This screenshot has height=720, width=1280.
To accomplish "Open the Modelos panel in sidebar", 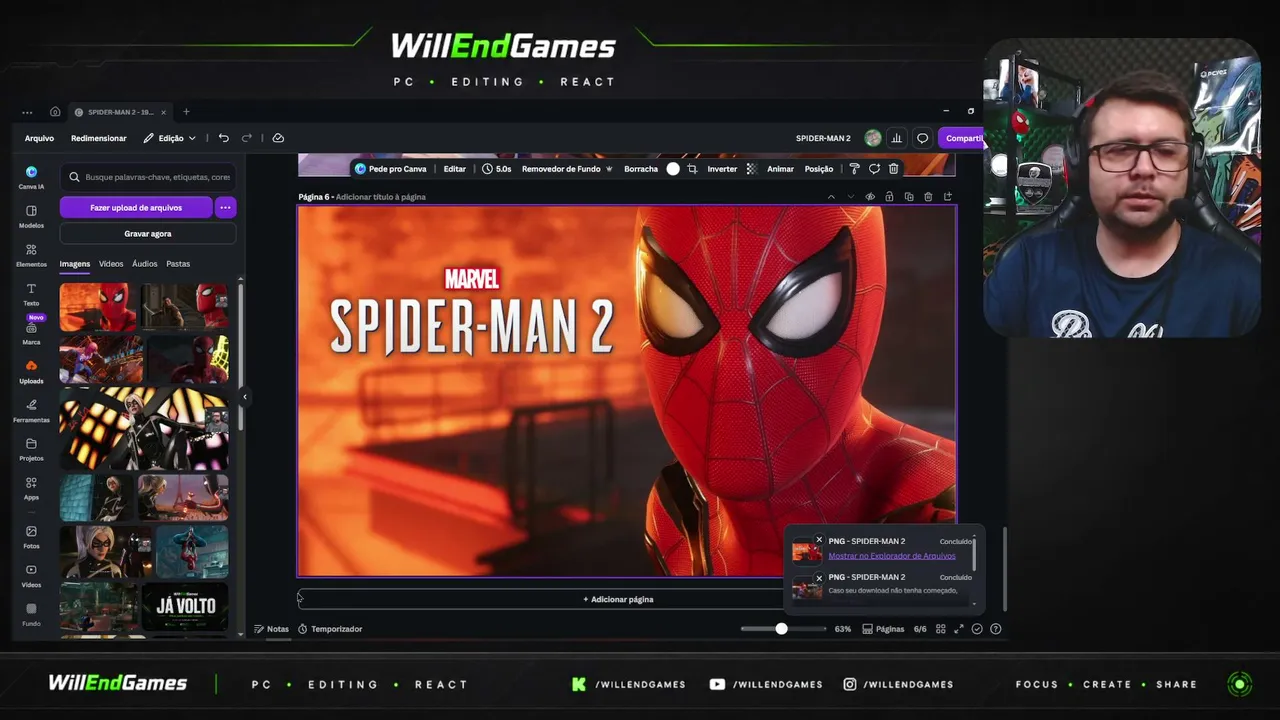I will coord(31,216).
